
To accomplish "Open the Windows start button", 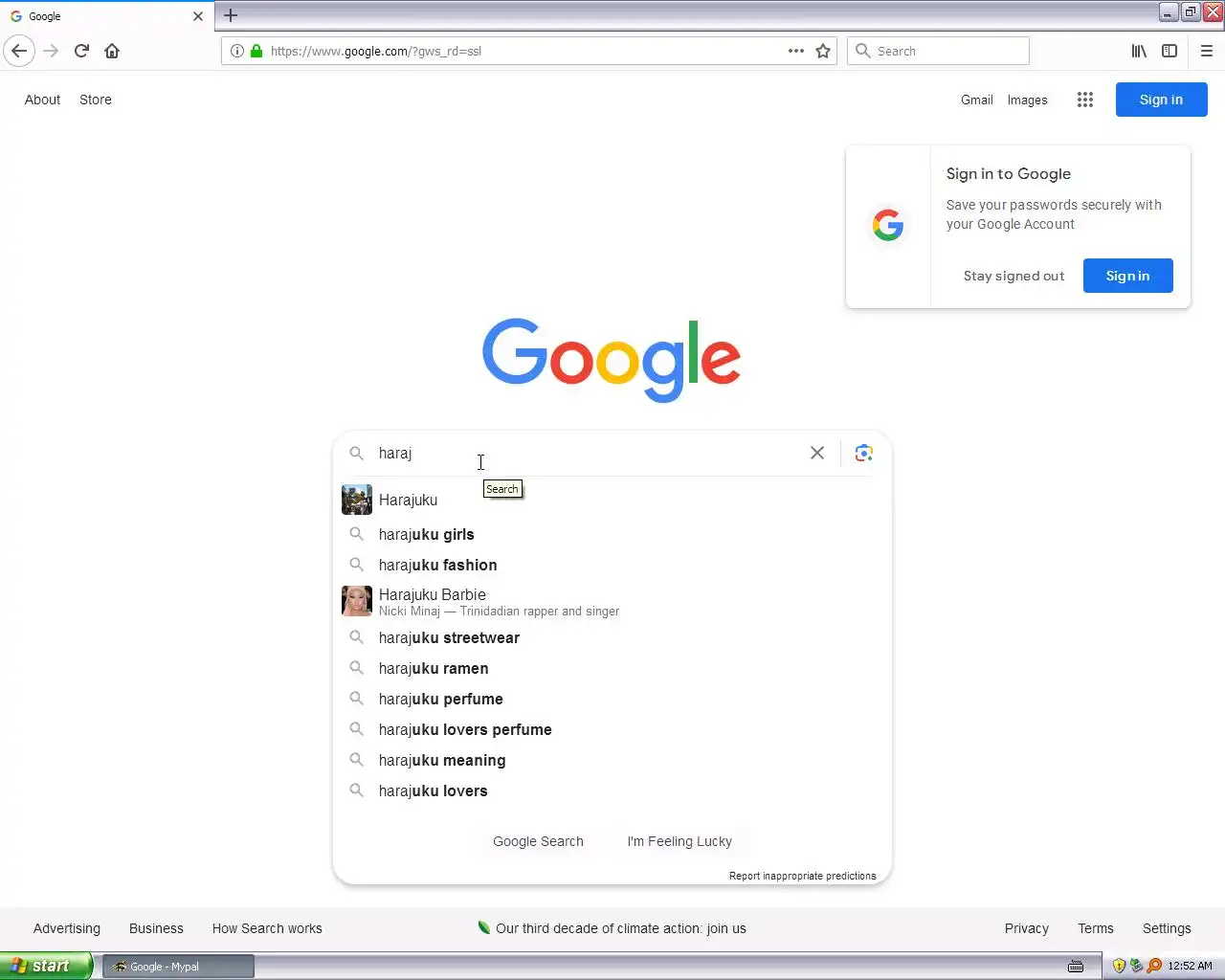I will (x=46, y=966).
